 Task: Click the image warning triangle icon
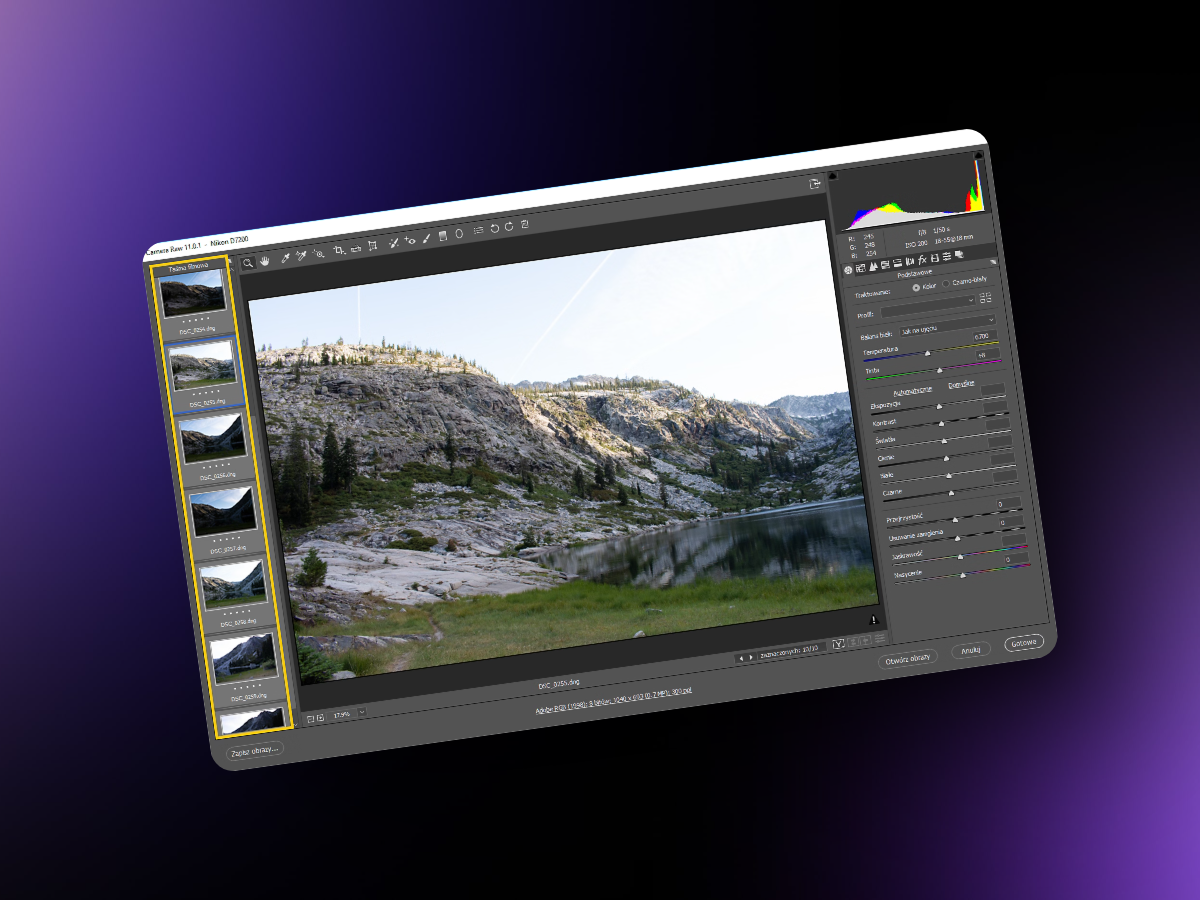[872, 620]
